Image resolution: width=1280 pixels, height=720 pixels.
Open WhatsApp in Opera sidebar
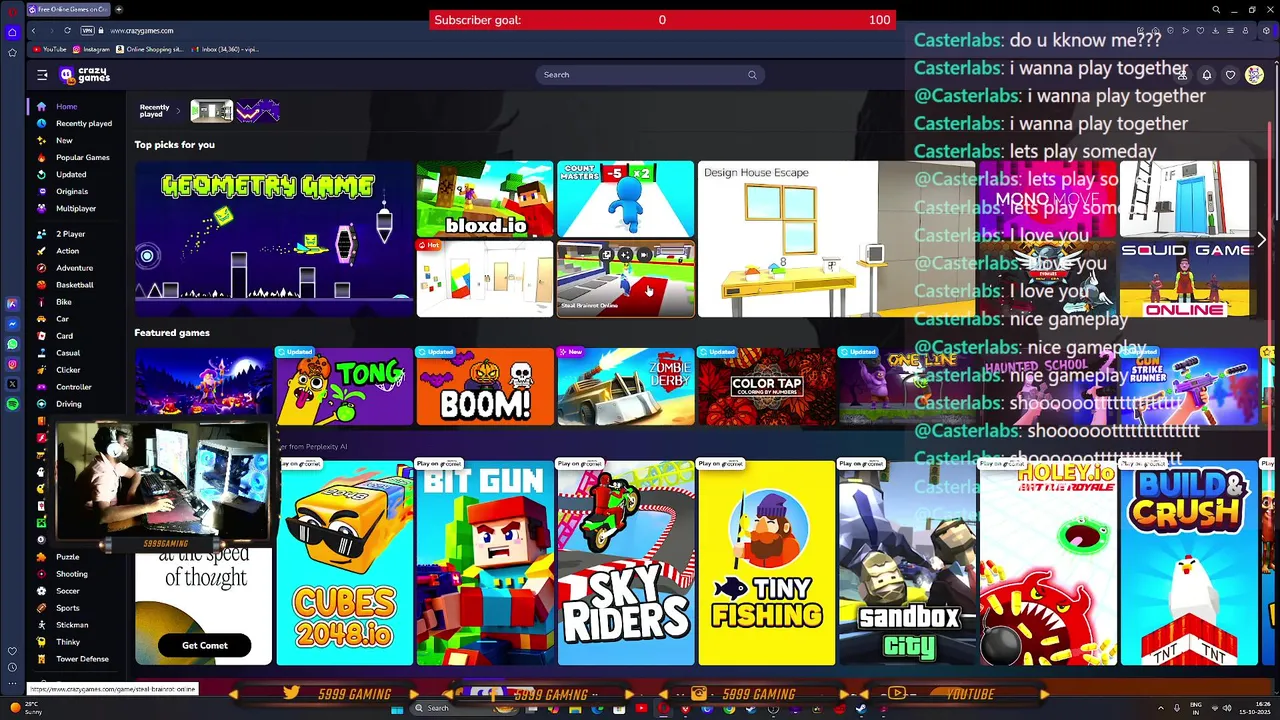pos(12,344)
